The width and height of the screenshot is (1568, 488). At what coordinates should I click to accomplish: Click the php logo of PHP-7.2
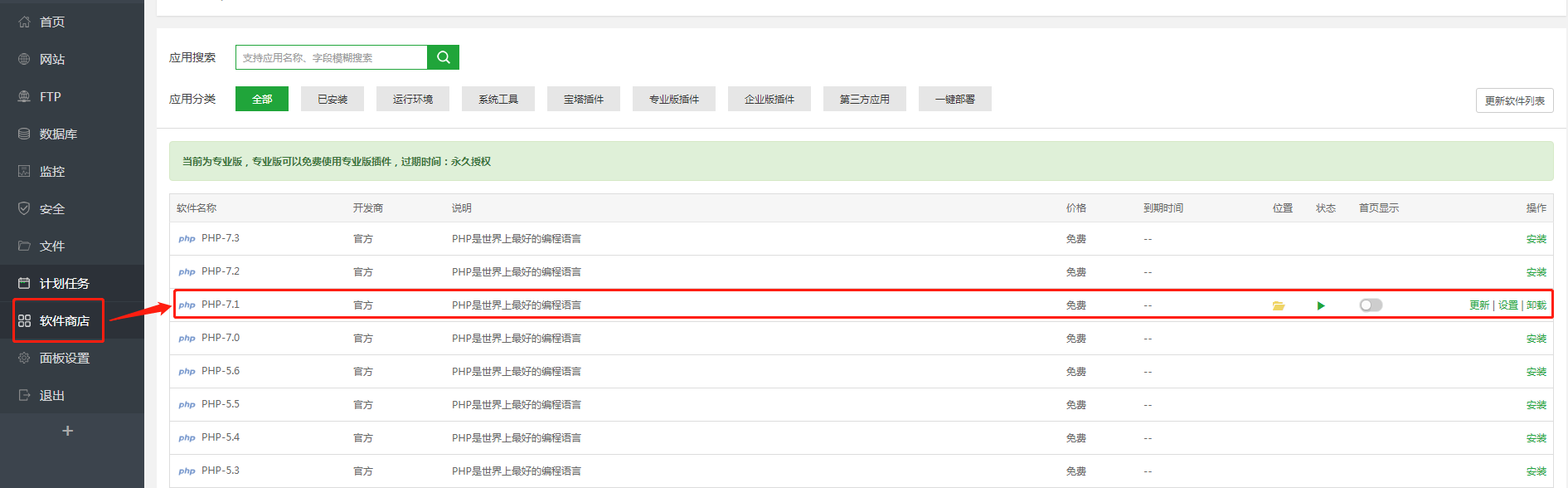(187, 272)
